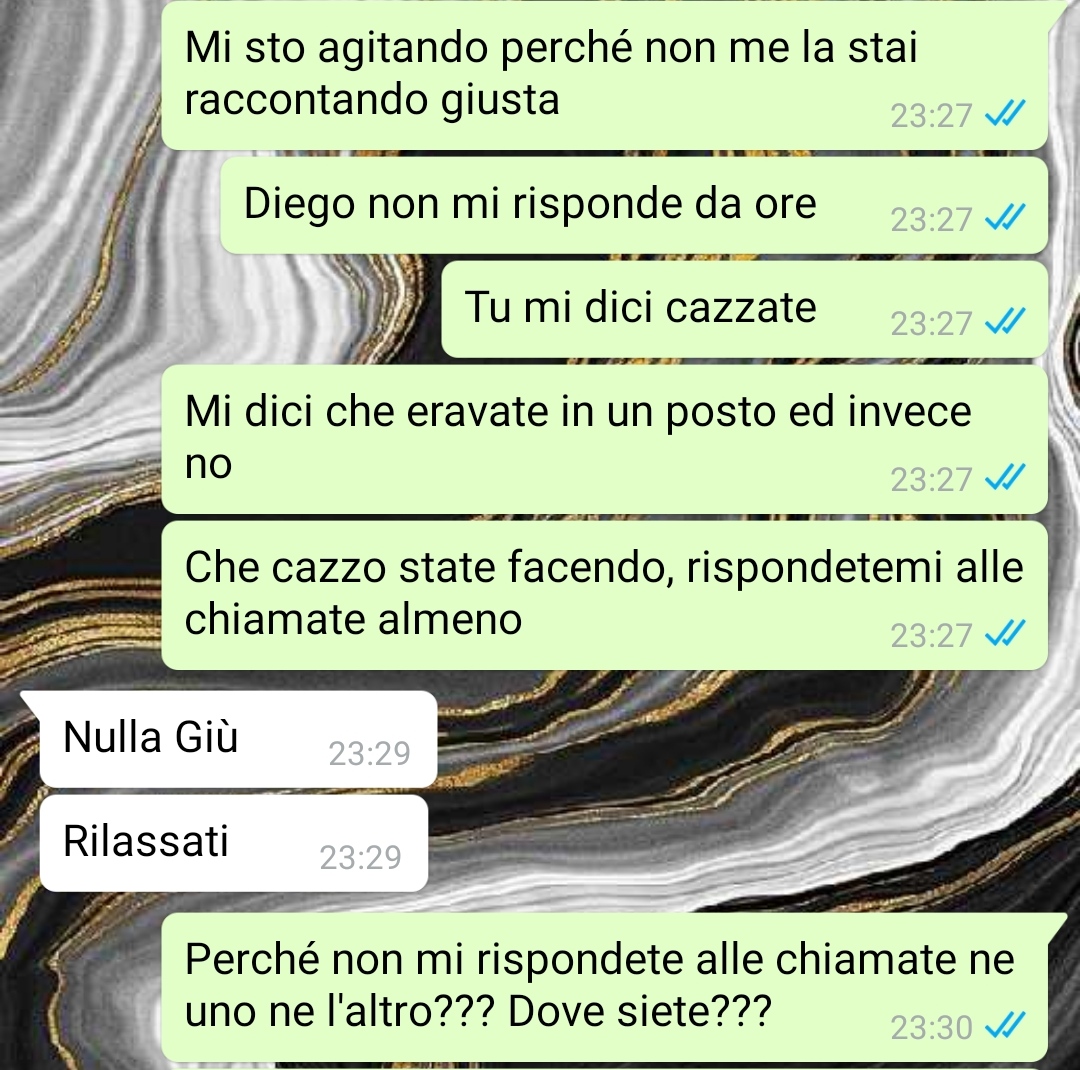This screenshot has width=1080, height=1070.
Task: Select the 'rispondetemi alle chiamate almeno' message
Action: pos(605,595)
